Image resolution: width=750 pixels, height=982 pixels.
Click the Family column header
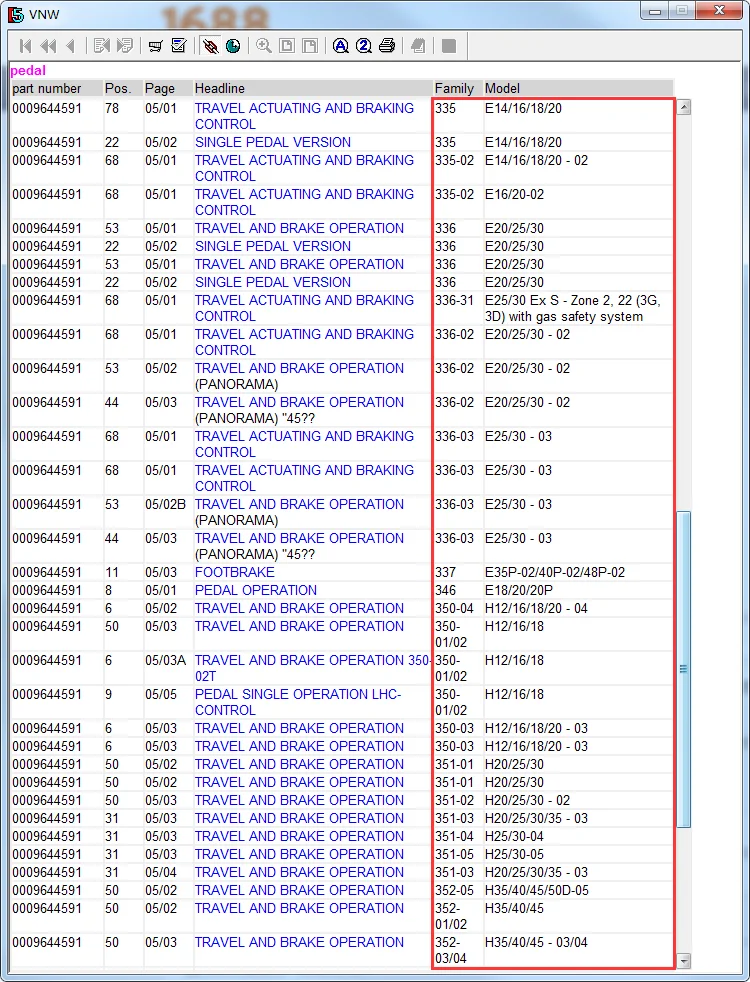click(454, 88)
